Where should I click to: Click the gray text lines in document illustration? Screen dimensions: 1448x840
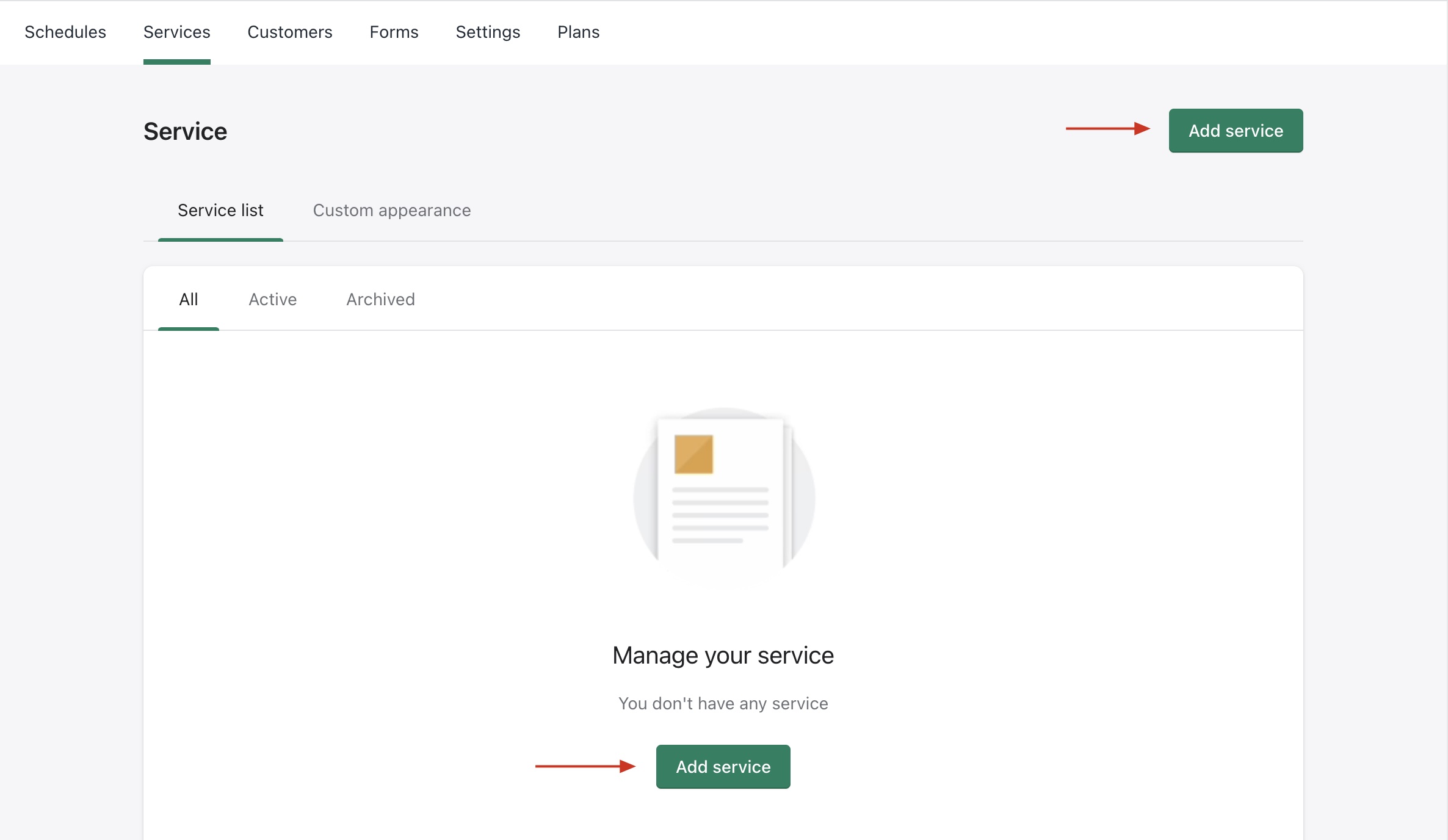tap(720, 515)
